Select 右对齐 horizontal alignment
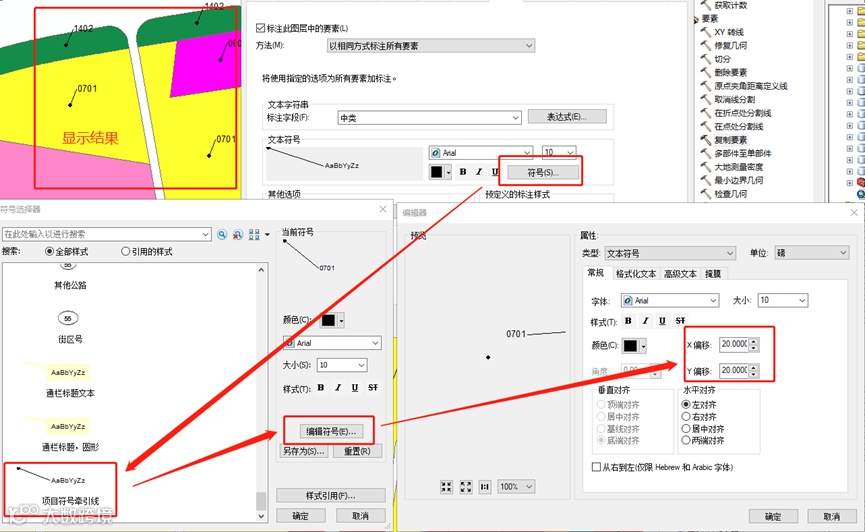Viewport: 865px width, 532px height. [x=686, y=417]
